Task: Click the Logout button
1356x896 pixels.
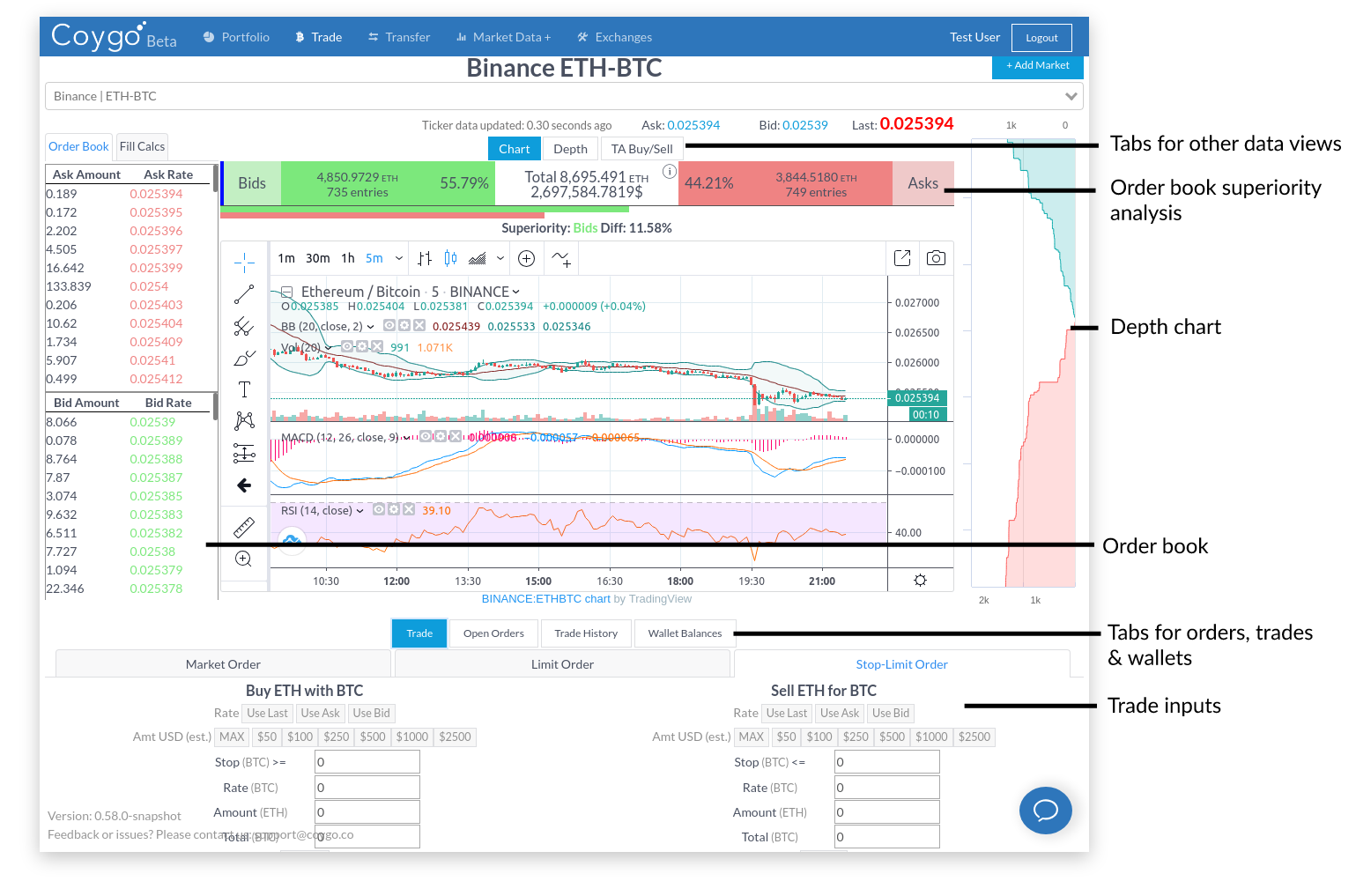Action: tap(1041, 38)
